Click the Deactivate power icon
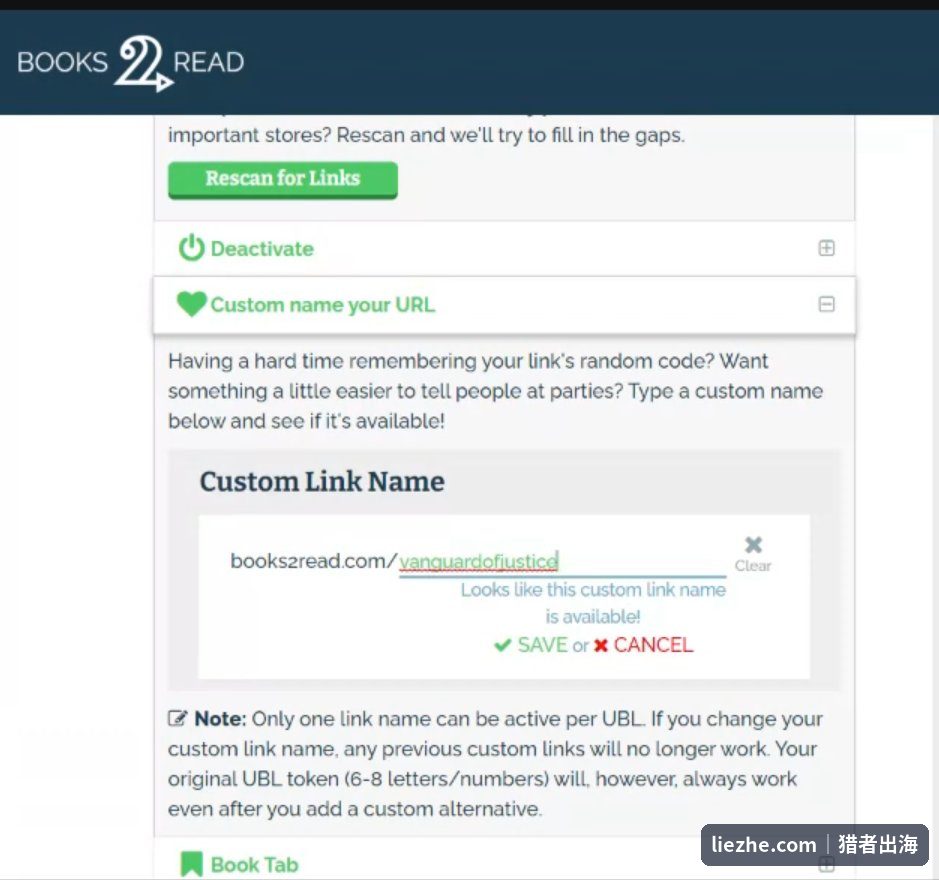Image resolution: width=939 pixels, height=880 pixels. (192, 248)
